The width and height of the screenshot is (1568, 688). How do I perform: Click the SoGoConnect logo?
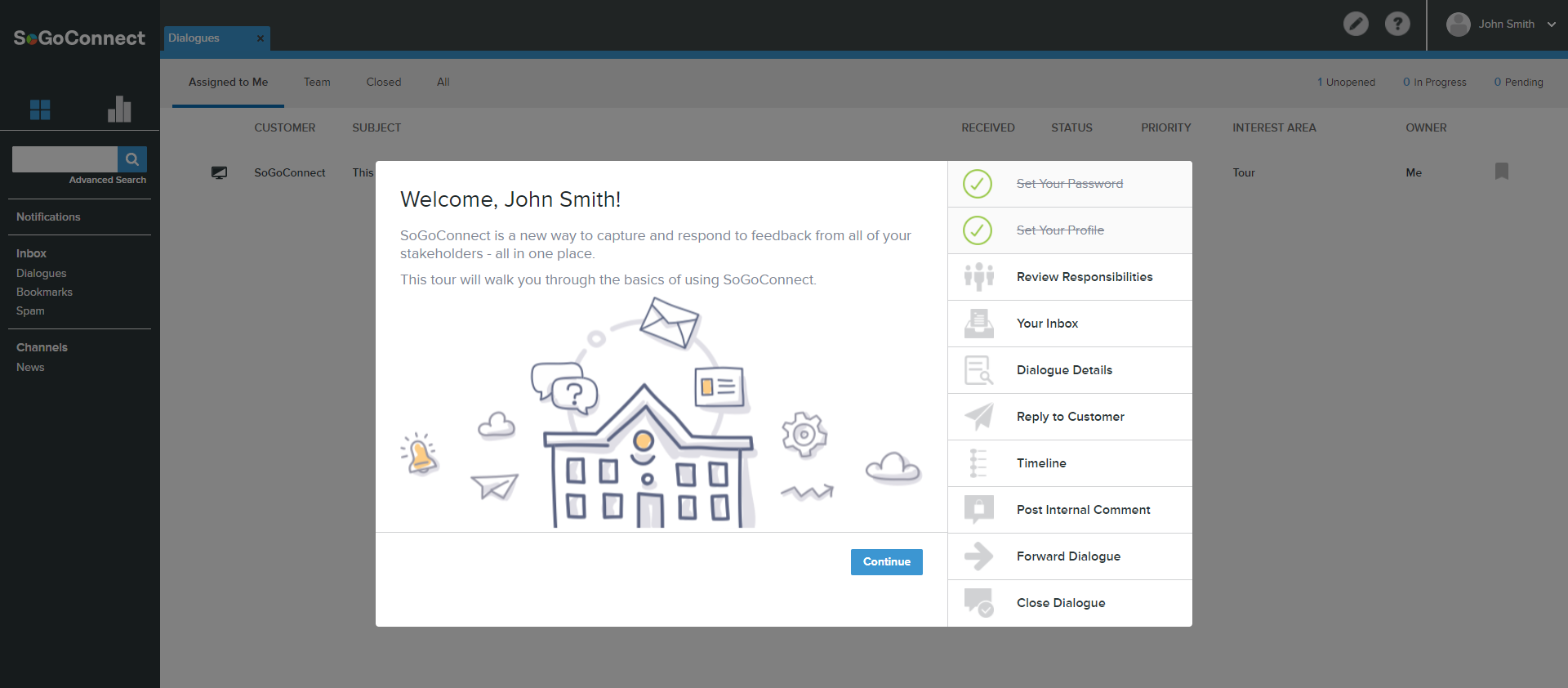click(79, 38)
